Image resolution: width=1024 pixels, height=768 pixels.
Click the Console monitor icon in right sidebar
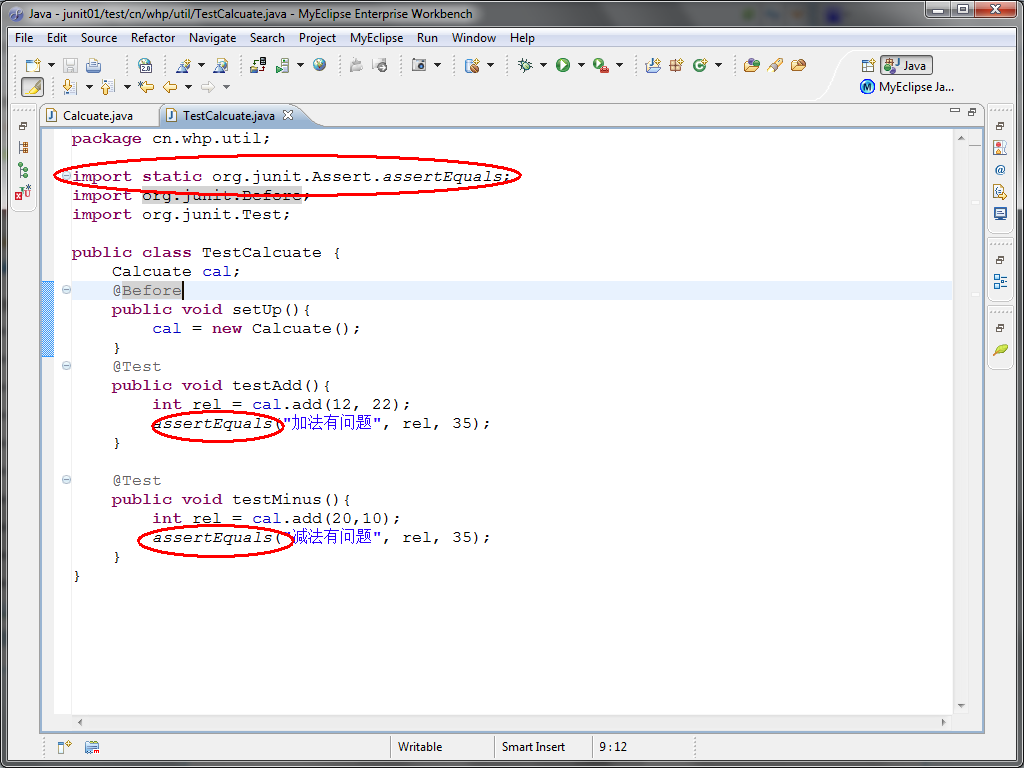pos(1000,214)
